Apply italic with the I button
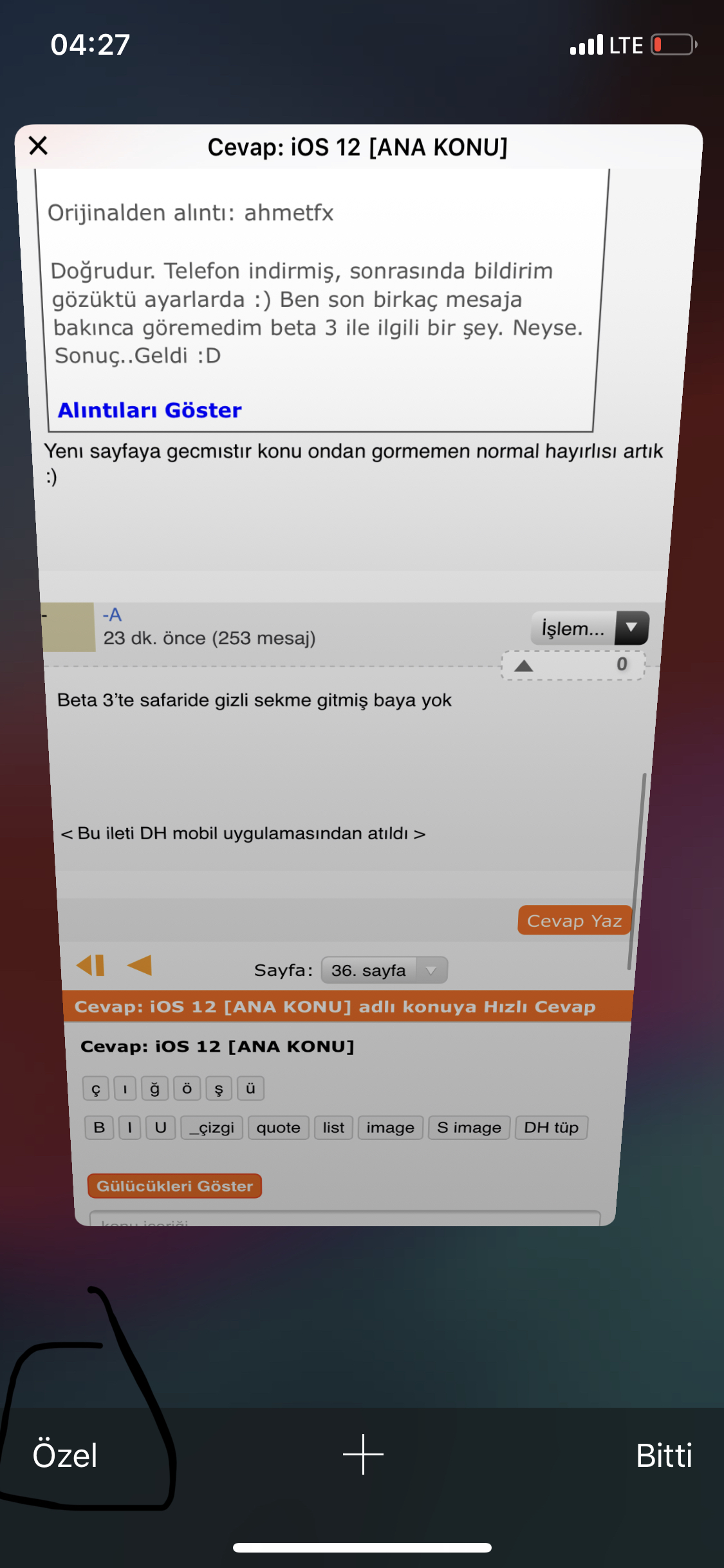 [130, 1128]
